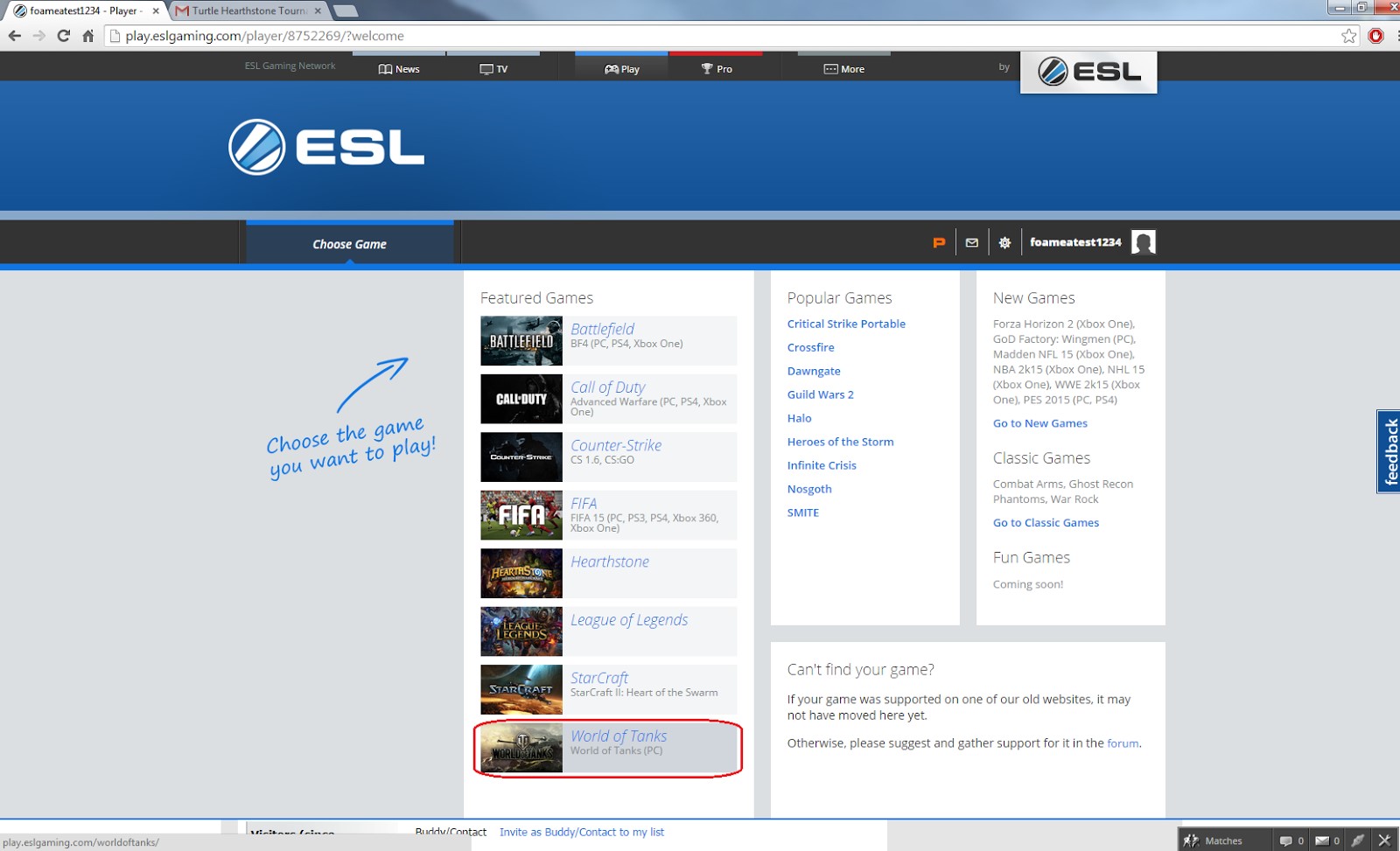Open the News section in top navigation
The height and width of the screenshot is (851, 1400).
coord(399,69)
